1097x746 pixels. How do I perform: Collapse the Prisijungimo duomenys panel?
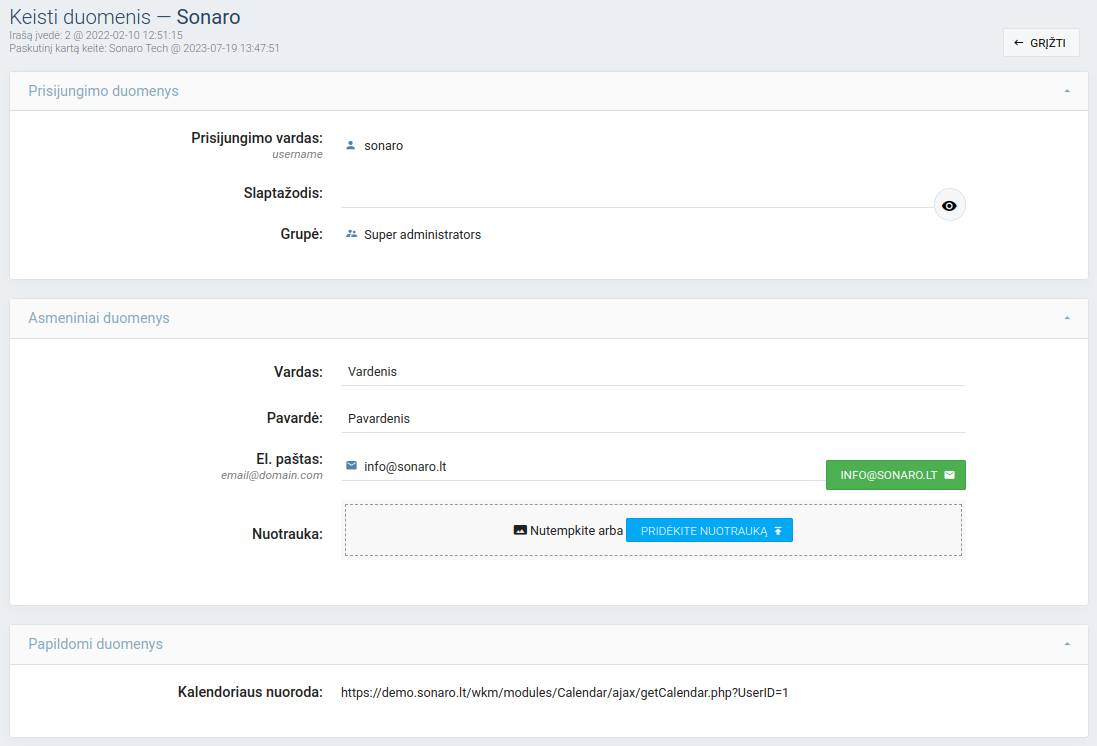coord(1067,91)
